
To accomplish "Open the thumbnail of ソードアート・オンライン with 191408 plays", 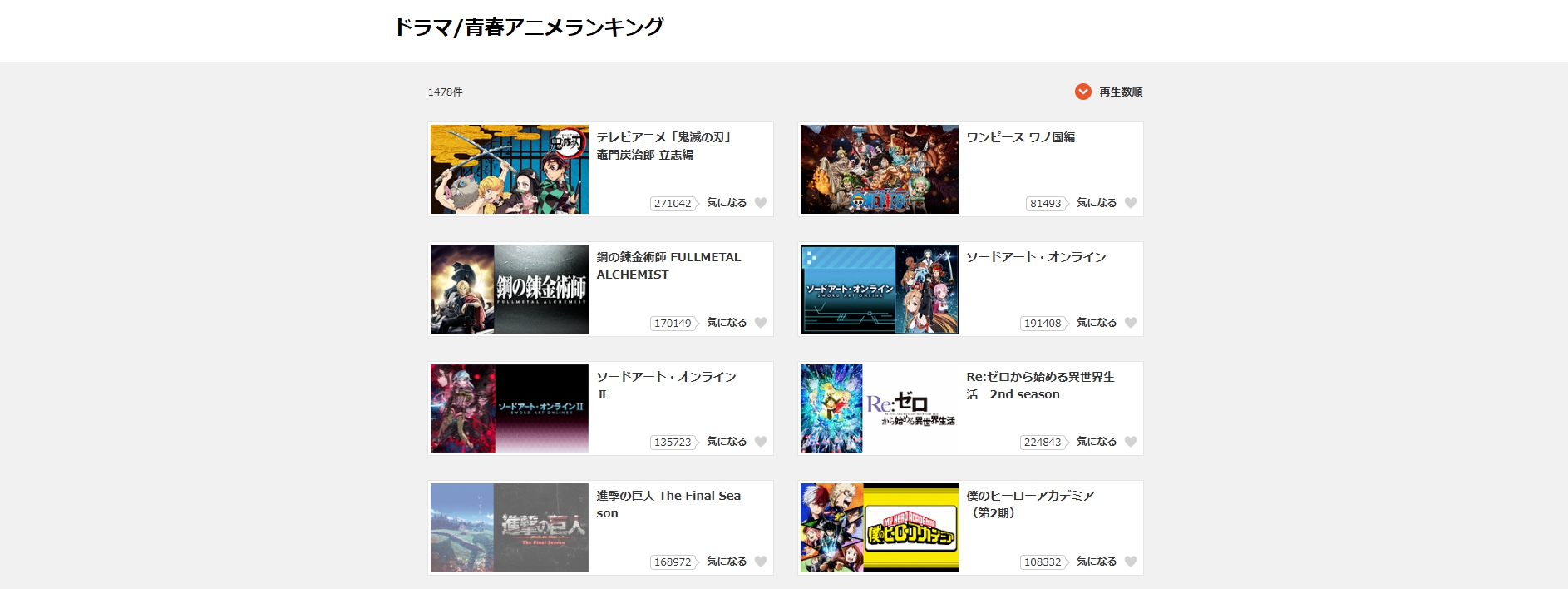I will (880, 290).
